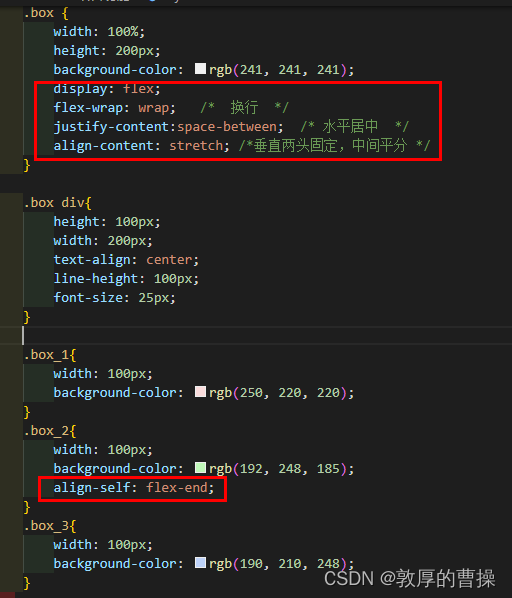Click 'align-content: stretch;' declaration
This screenshot has width=512, height=598.
[141, 146]
